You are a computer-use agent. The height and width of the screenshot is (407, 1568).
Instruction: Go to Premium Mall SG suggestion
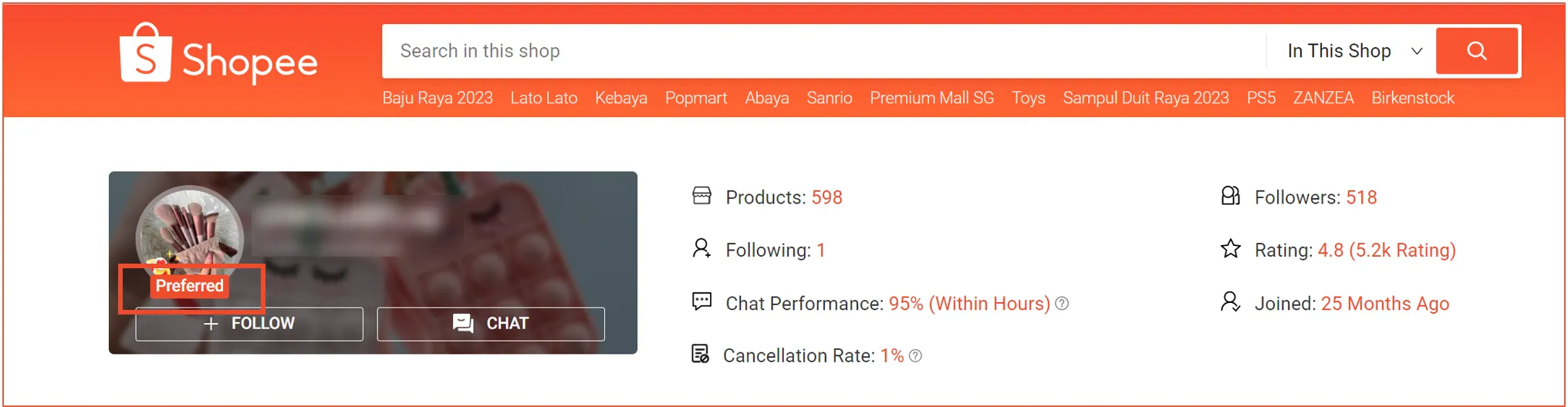click(x=932, y=98)
